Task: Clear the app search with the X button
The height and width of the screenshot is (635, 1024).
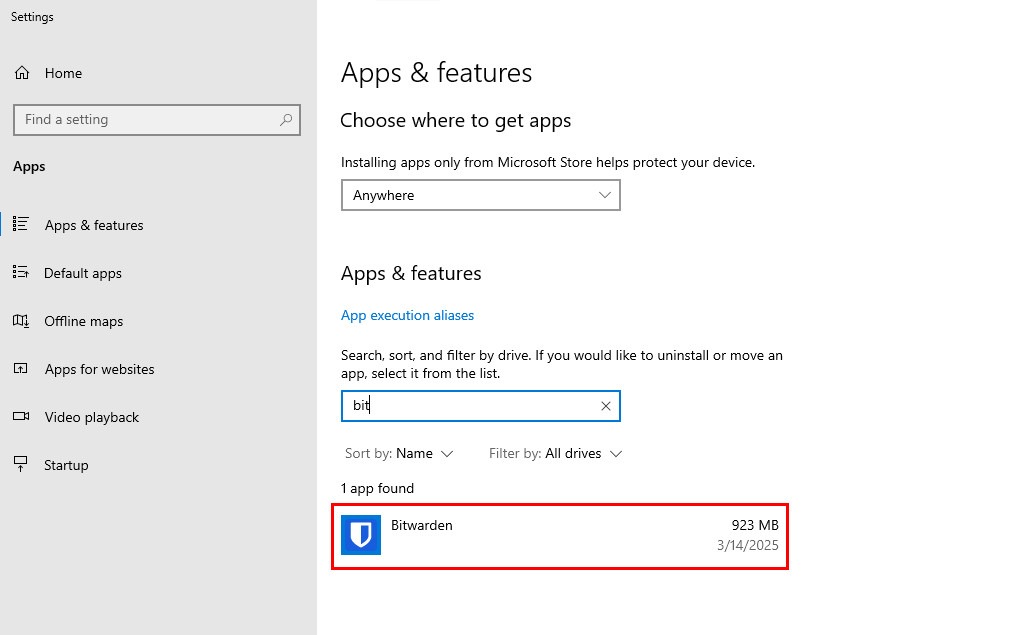Action: [x=605, y=406]
